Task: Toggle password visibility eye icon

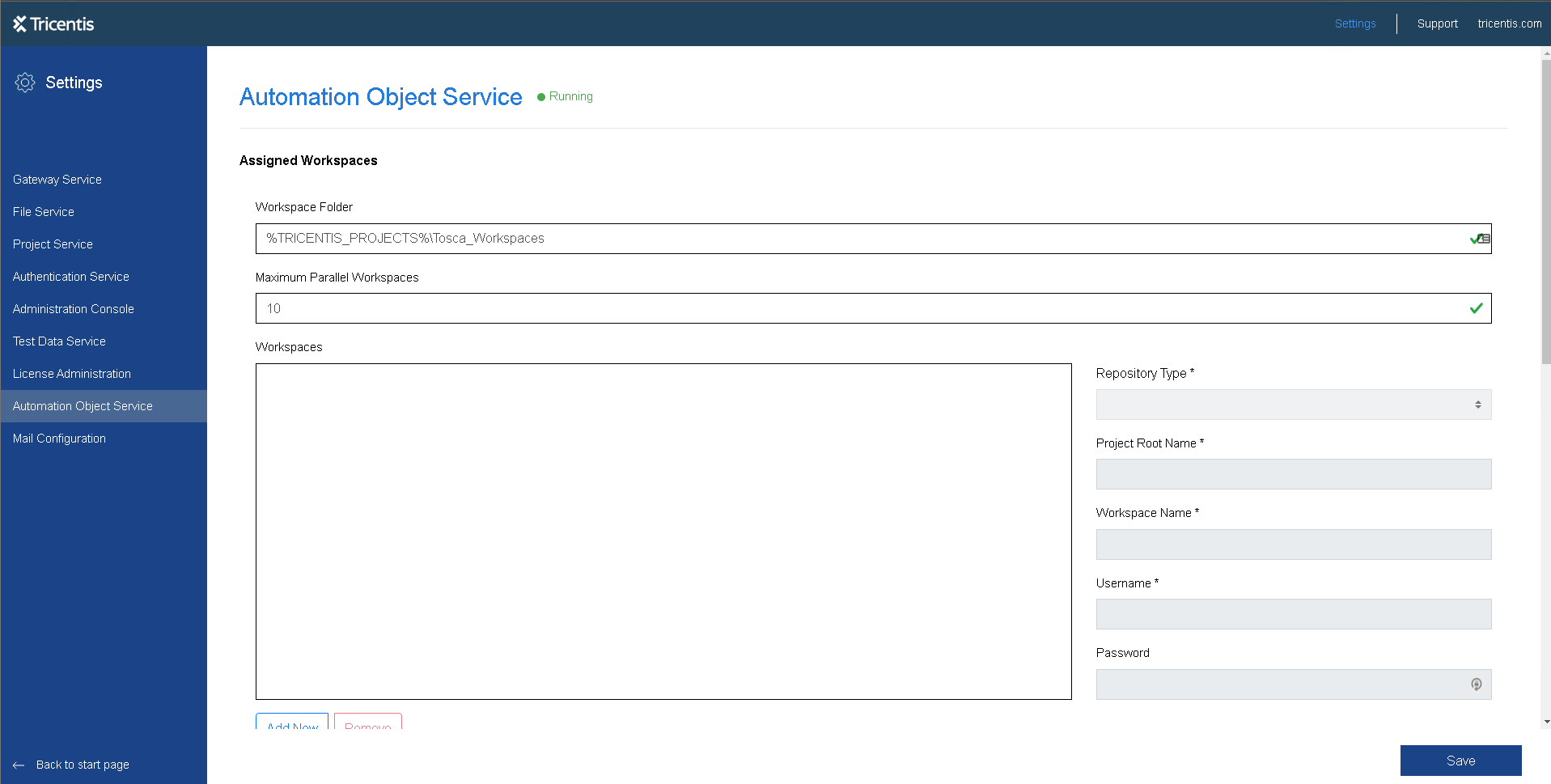Action: 1476,684
